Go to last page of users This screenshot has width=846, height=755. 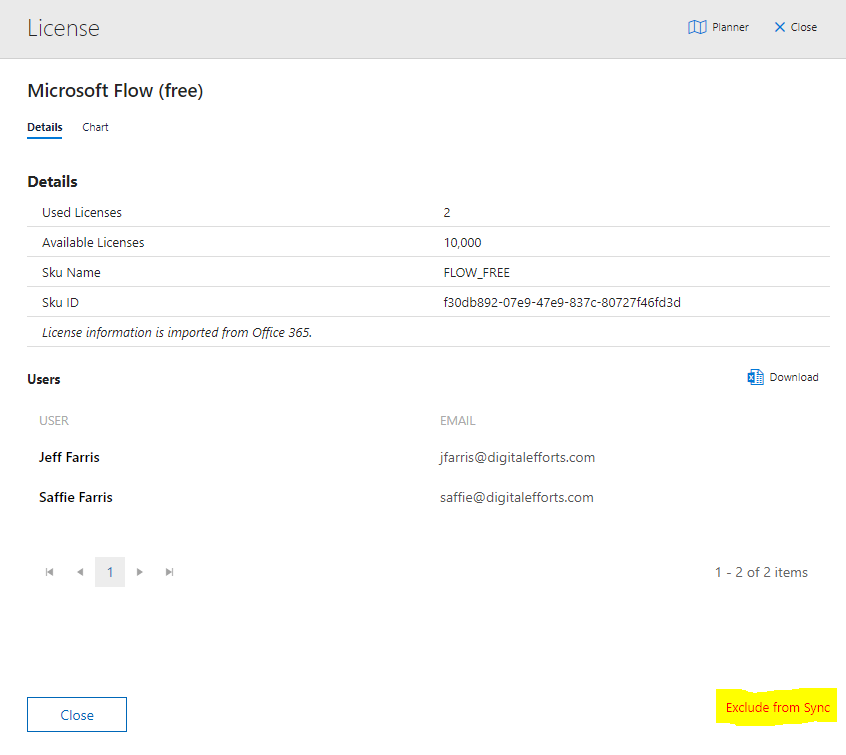click(x=169, y=572)
